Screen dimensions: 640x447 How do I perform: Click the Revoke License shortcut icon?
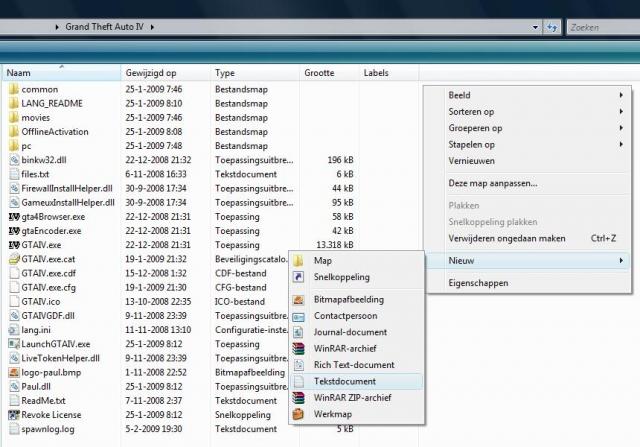coord(14,415)
